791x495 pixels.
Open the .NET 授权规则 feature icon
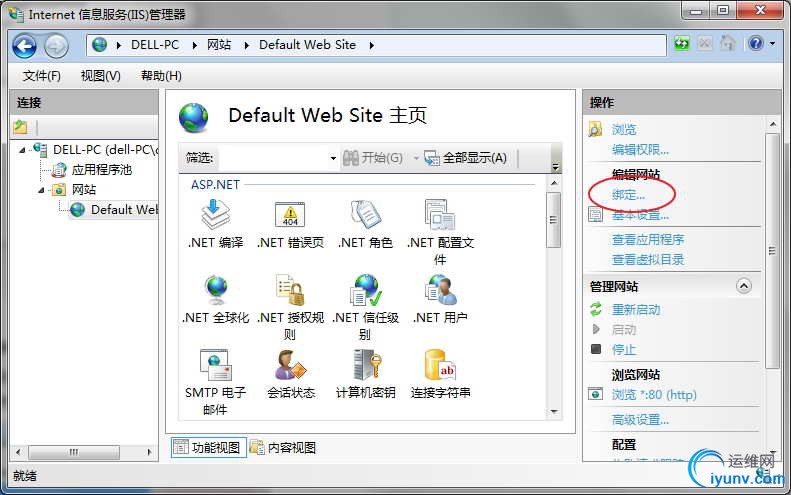[290, 290]
